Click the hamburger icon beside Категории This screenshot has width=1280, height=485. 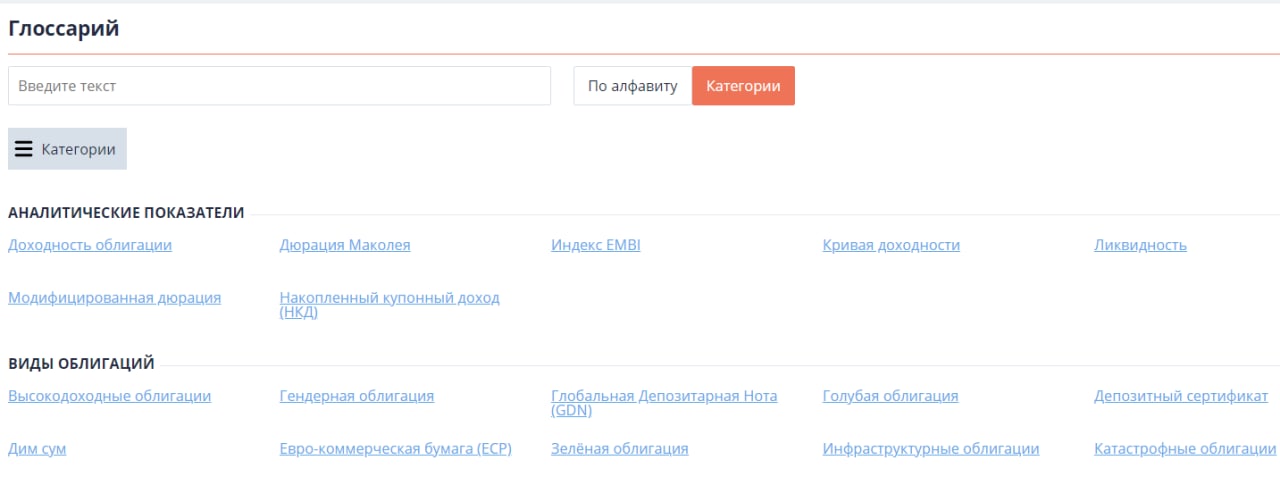[x=24, y=149]
